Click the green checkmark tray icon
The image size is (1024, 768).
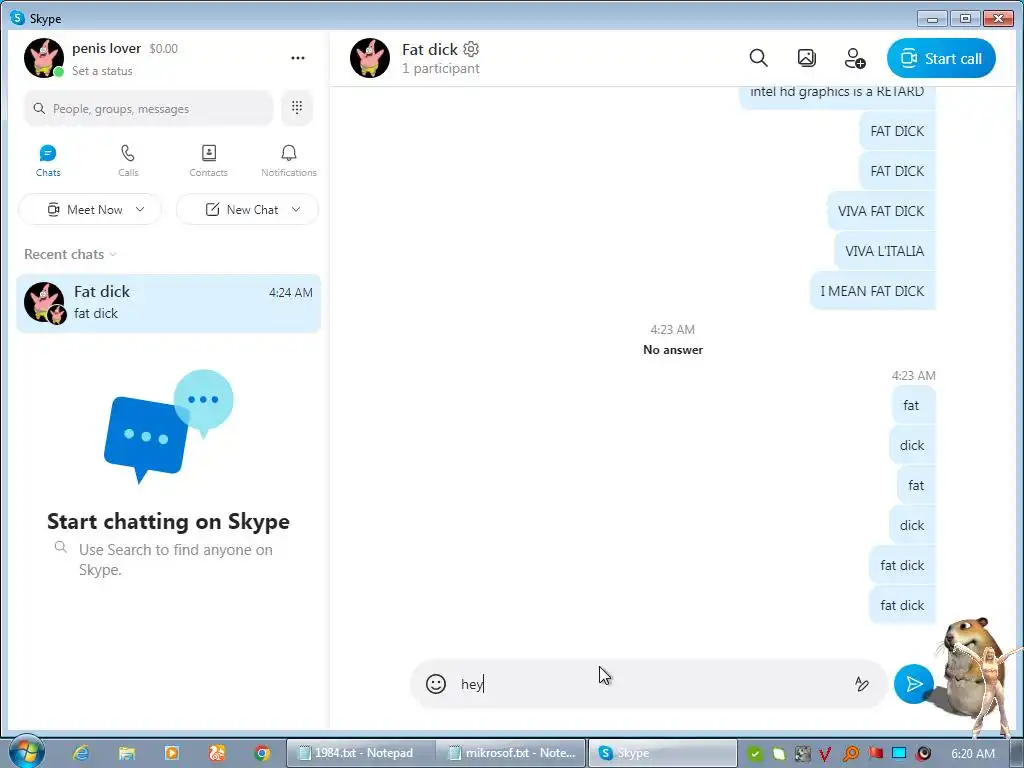[x=755, y=754]
